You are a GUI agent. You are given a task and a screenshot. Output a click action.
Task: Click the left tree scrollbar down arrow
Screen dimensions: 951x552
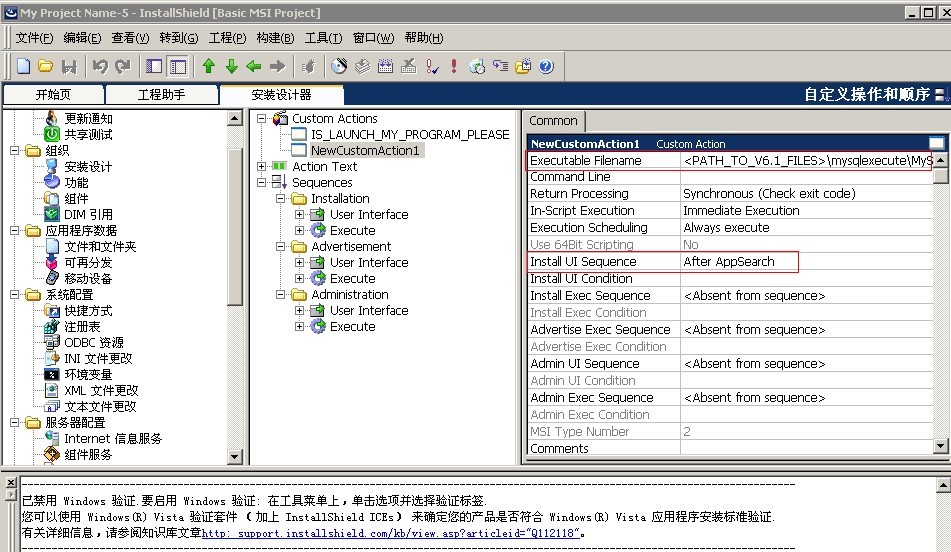pos(235,457)
